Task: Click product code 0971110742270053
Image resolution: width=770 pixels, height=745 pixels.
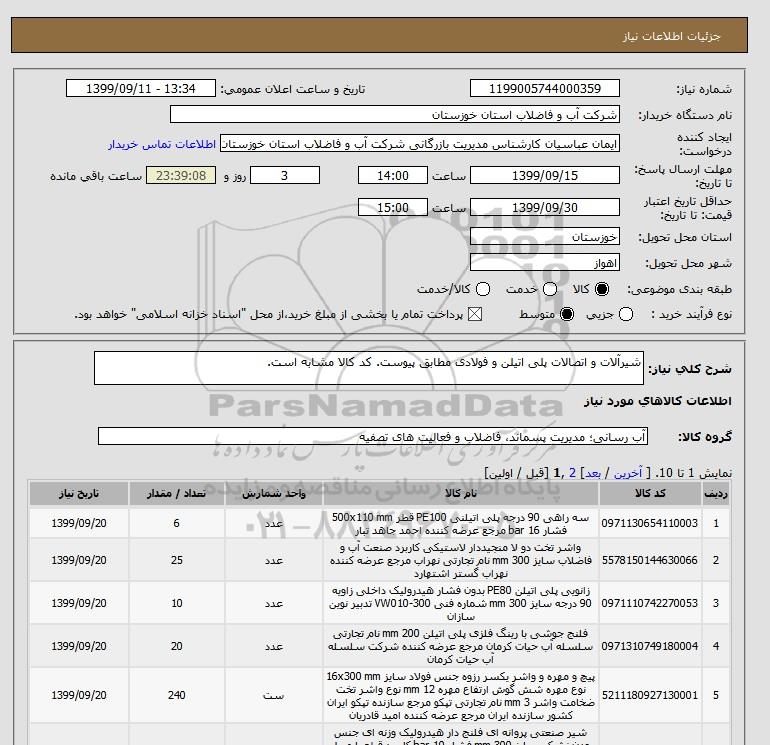Action: [650, 603]
